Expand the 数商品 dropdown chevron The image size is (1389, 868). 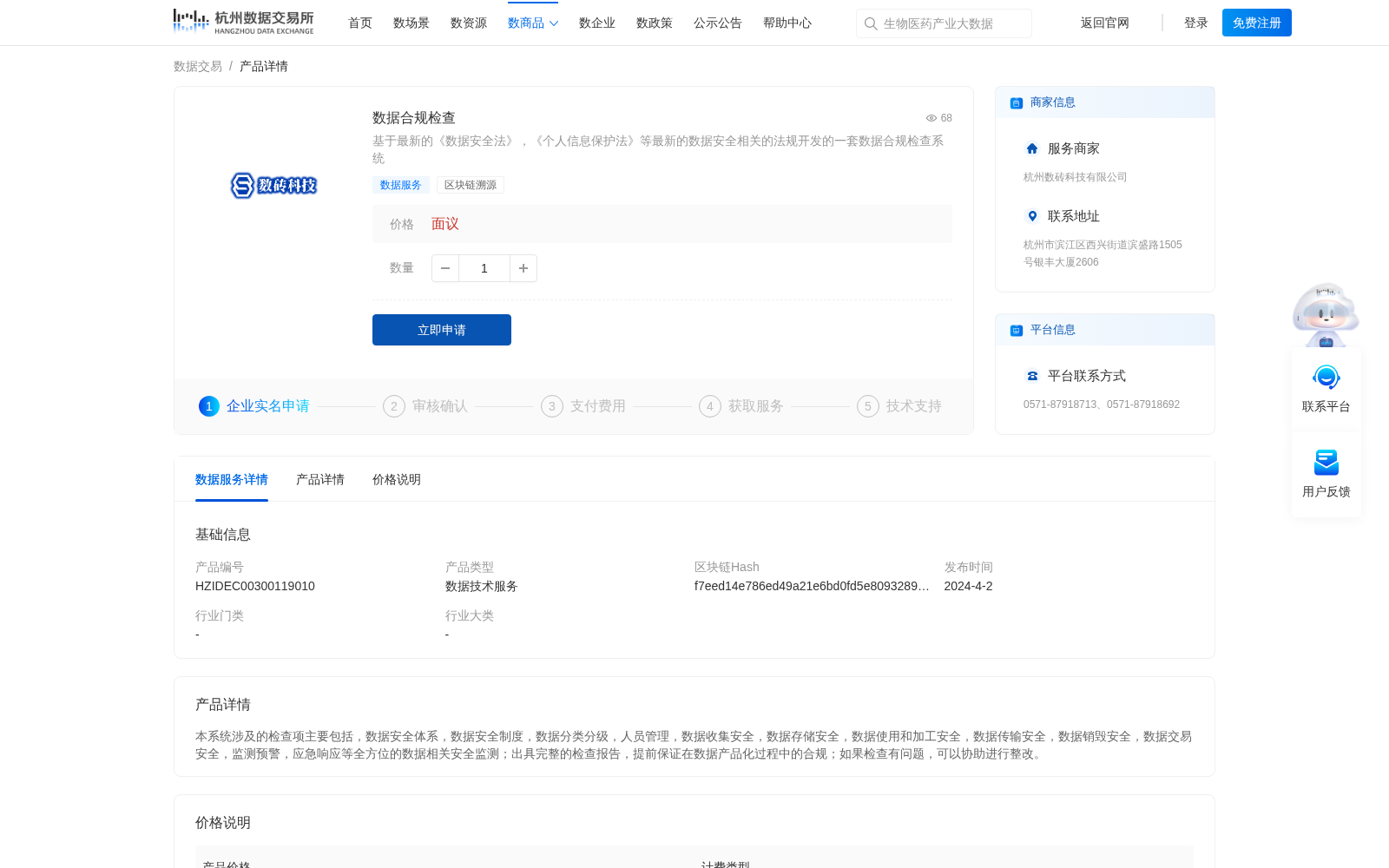[554, 23]
